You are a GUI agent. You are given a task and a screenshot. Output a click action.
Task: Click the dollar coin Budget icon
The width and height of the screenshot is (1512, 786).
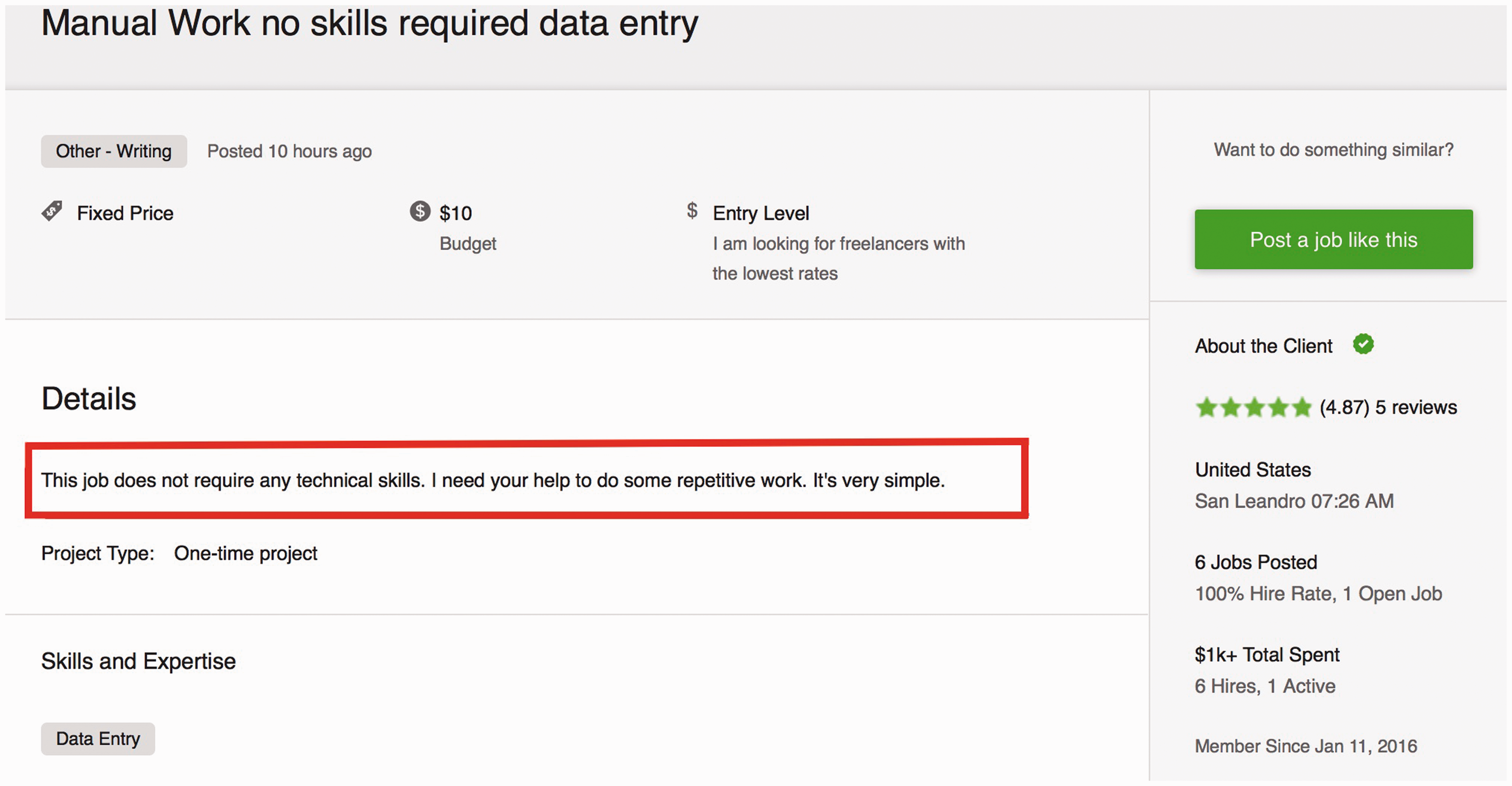coord(420,211)
